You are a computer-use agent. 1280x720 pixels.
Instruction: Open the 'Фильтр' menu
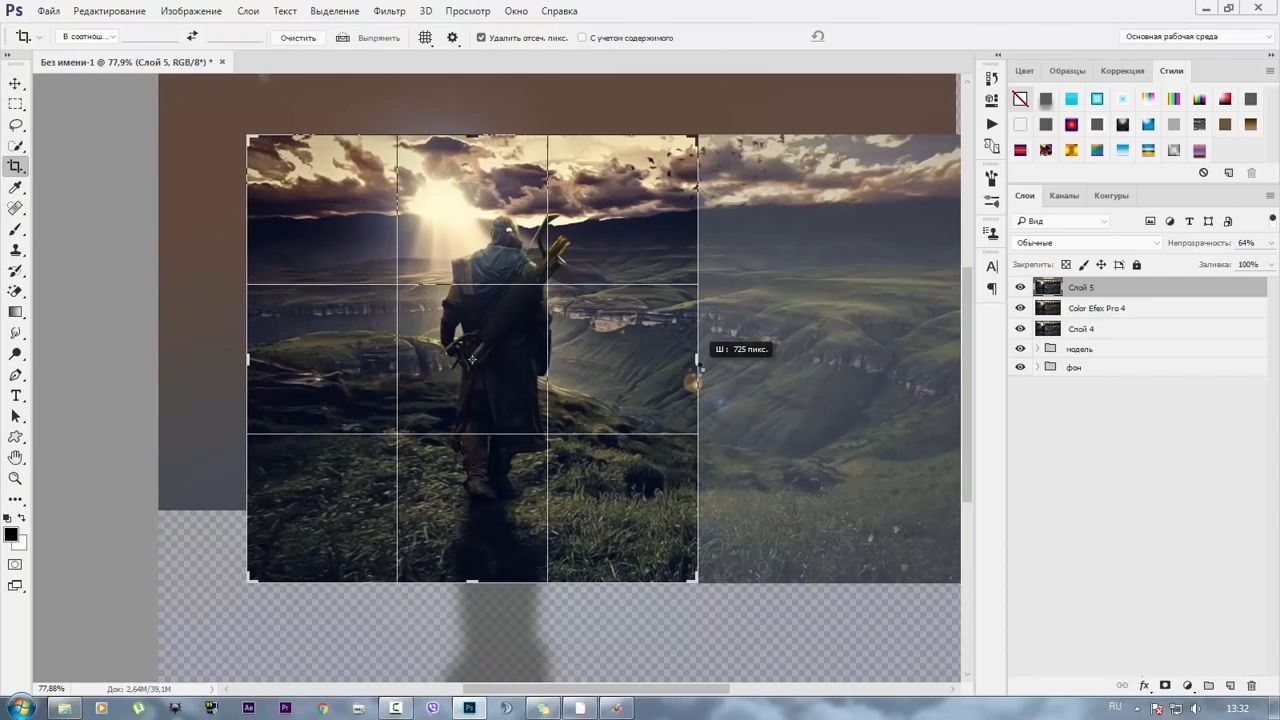[x=389, y=11]
